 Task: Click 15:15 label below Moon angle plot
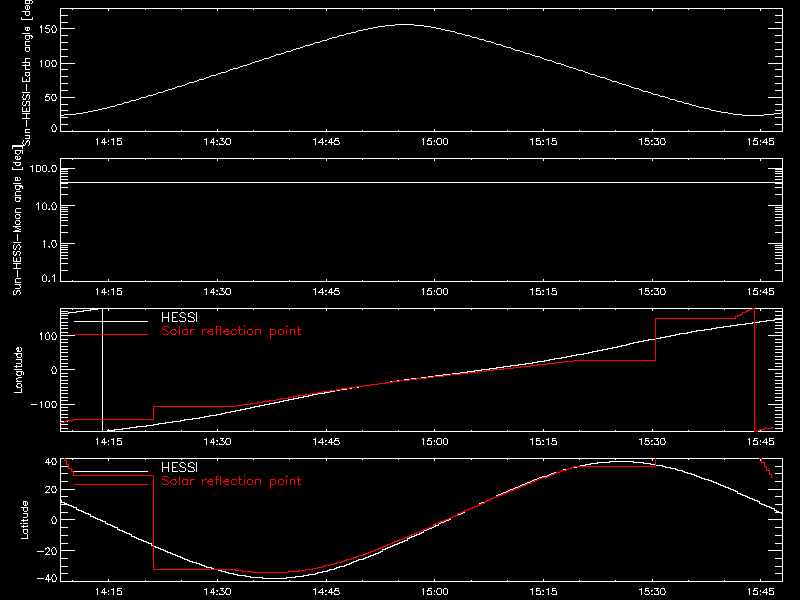click(x=543, y=292)
